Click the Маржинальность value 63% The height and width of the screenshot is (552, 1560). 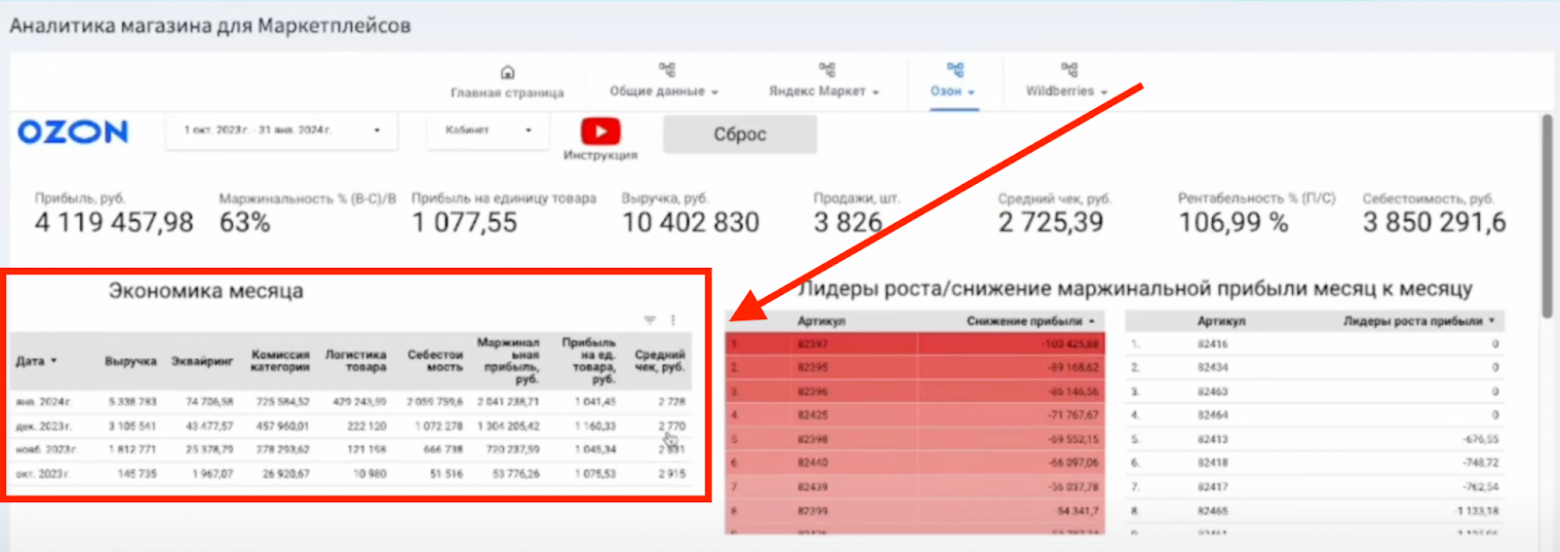[x=245, y=222]
